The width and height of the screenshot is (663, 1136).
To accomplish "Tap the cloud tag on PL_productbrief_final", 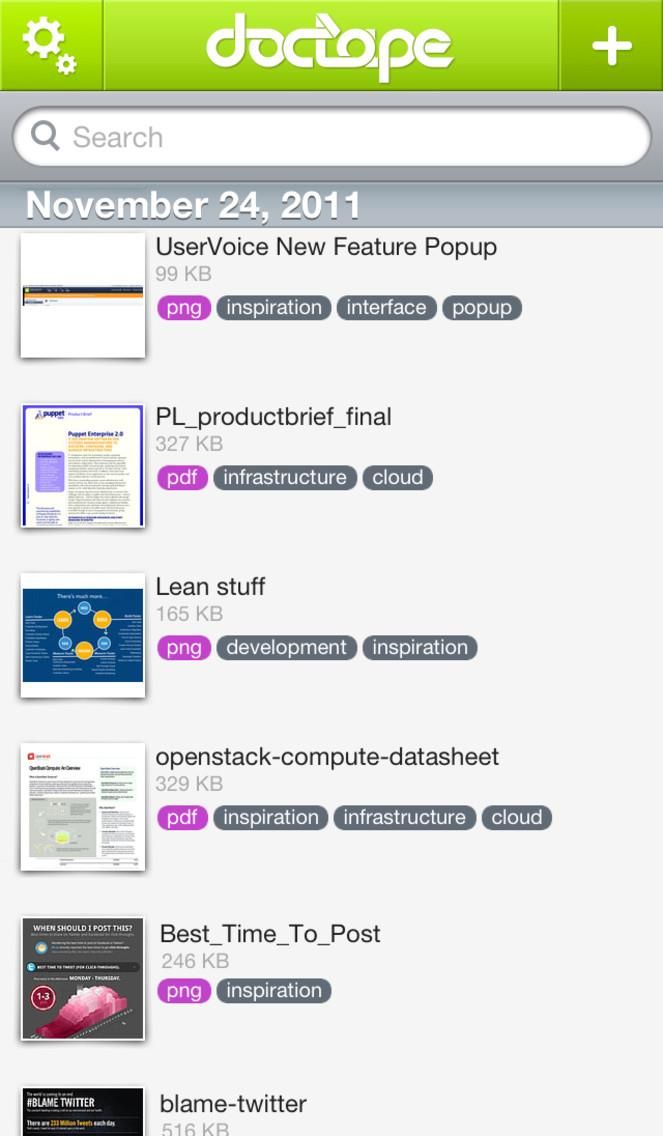I will tap(397, 477).
